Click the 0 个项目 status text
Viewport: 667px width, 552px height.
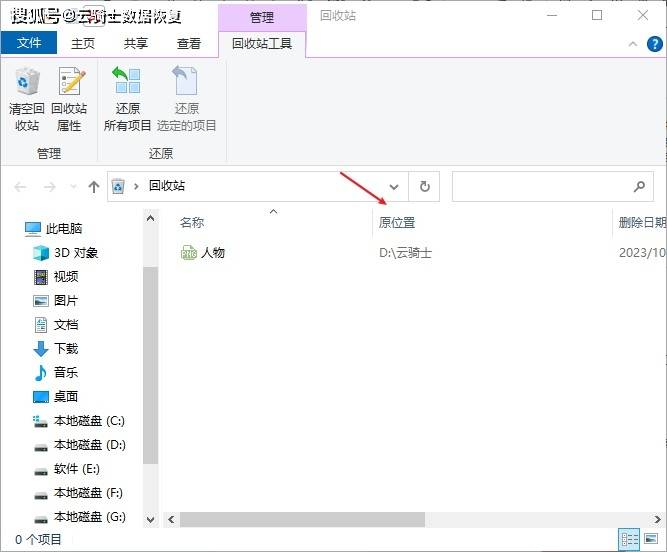coord(38,540)
